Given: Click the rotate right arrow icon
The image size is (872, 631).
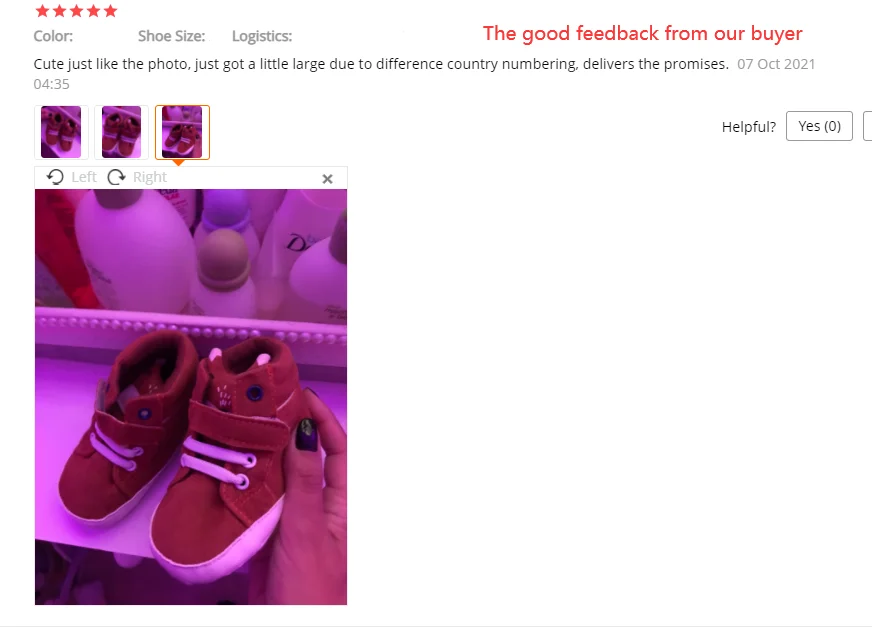Looking at the screenshot, I should click(116, 177).
